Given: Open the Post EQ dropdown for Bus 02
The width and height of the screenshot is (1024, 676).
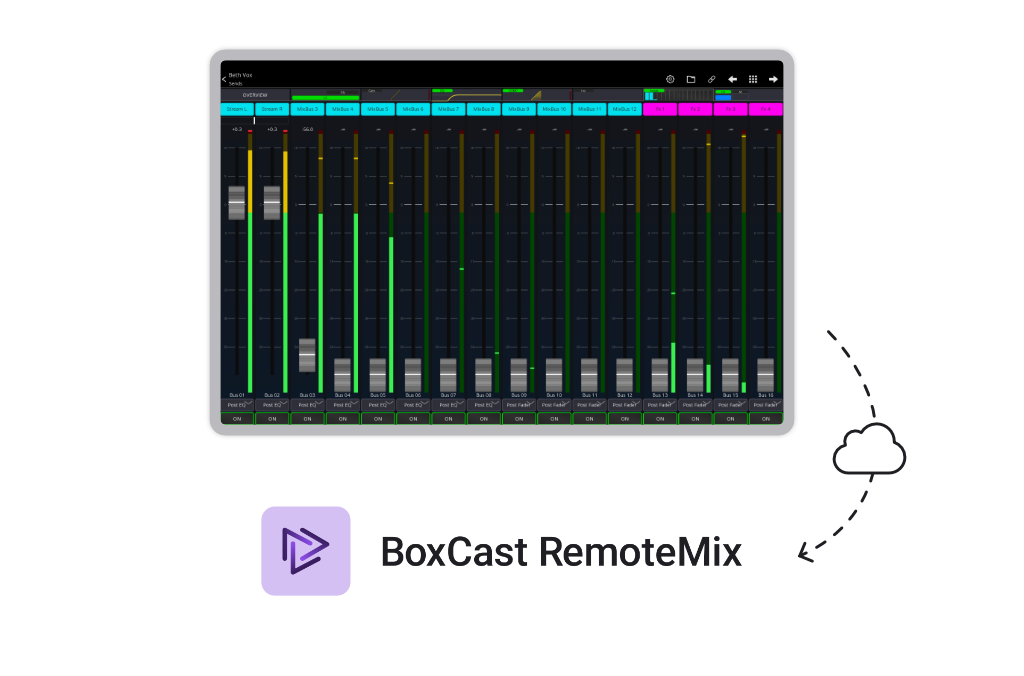Looking at the screenshot, I should pos(272,405).
